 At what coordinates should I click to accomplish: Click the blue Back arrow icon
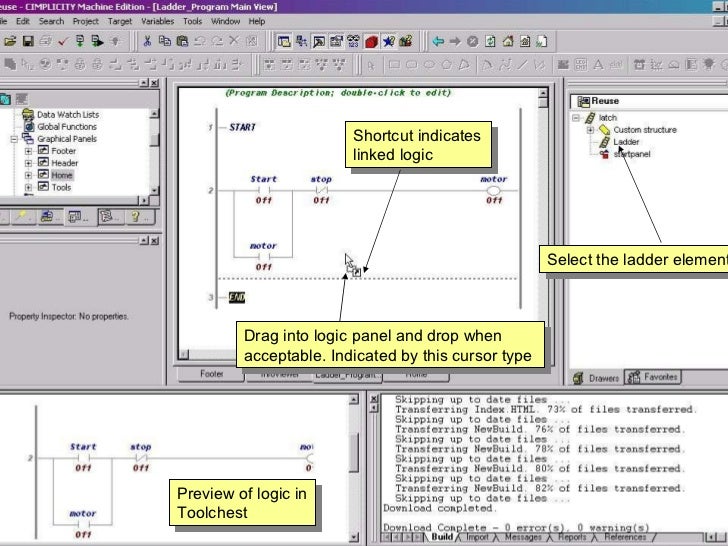pyautogui.click(x=438, y=41)
